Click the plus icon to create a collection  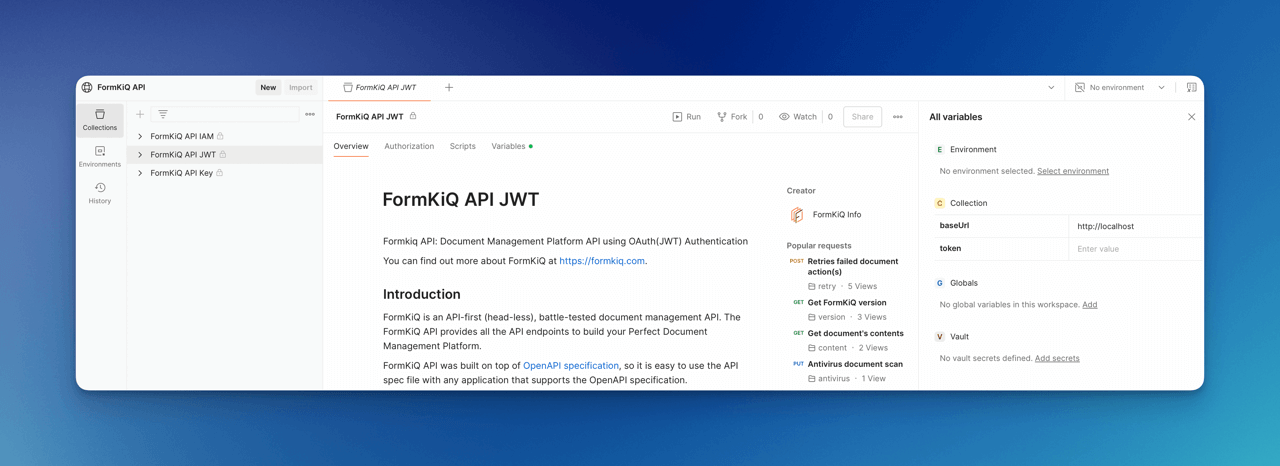coord(140,115)
